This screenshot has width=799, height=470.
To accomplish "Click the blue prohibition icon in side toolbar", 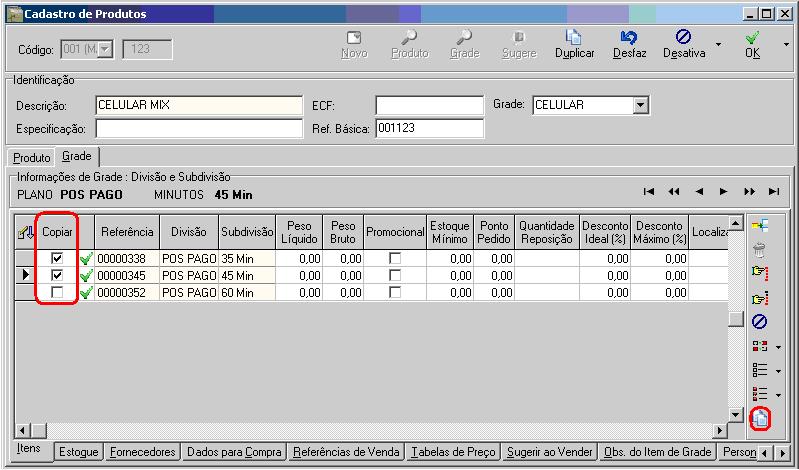I will (759, 322).
